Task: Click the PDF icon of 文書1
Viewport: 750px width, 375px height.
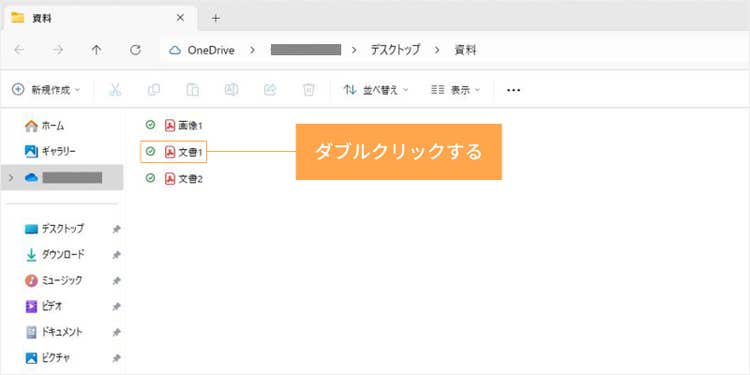Action: (x=170, y=152)
